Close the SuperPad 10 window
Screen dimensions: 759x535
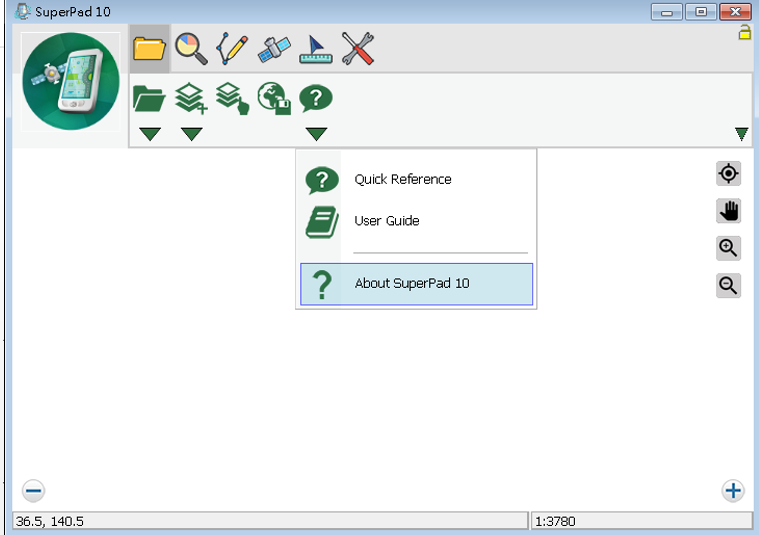tap(735, 12)
